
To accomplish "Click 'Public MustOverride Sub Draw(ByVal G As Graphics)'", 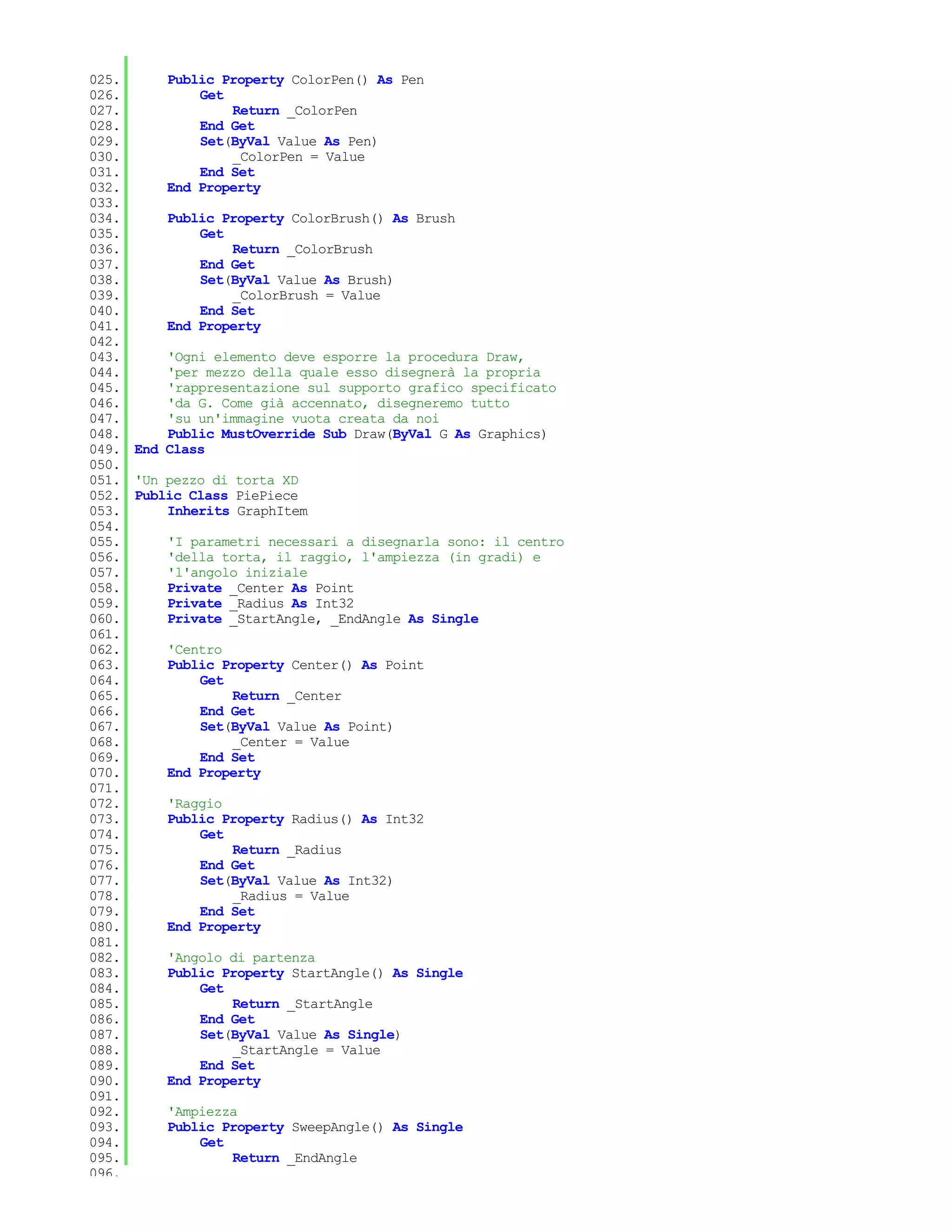I will [357, 434].
